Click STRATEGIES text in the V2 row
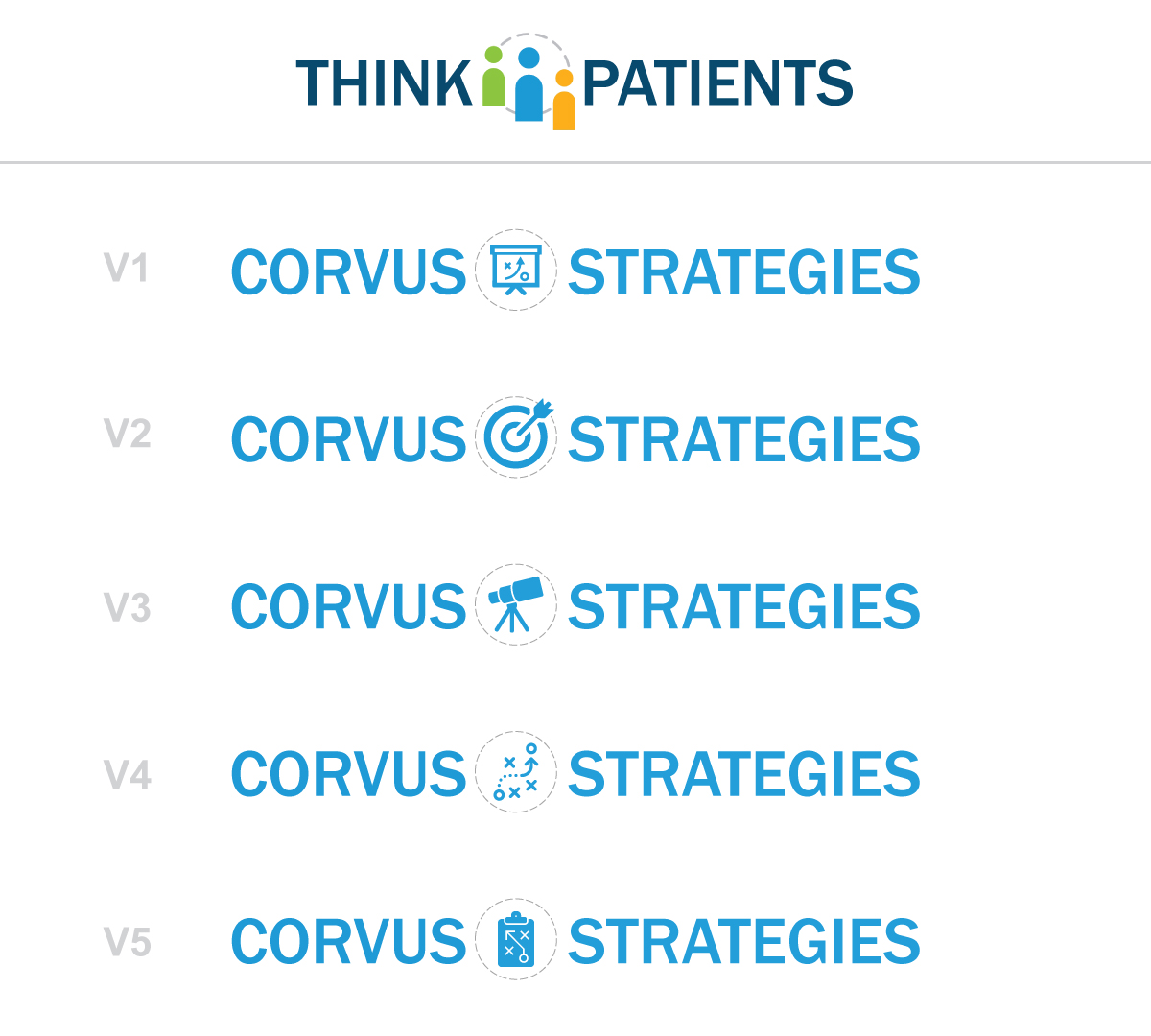 [x=743, y=440]
